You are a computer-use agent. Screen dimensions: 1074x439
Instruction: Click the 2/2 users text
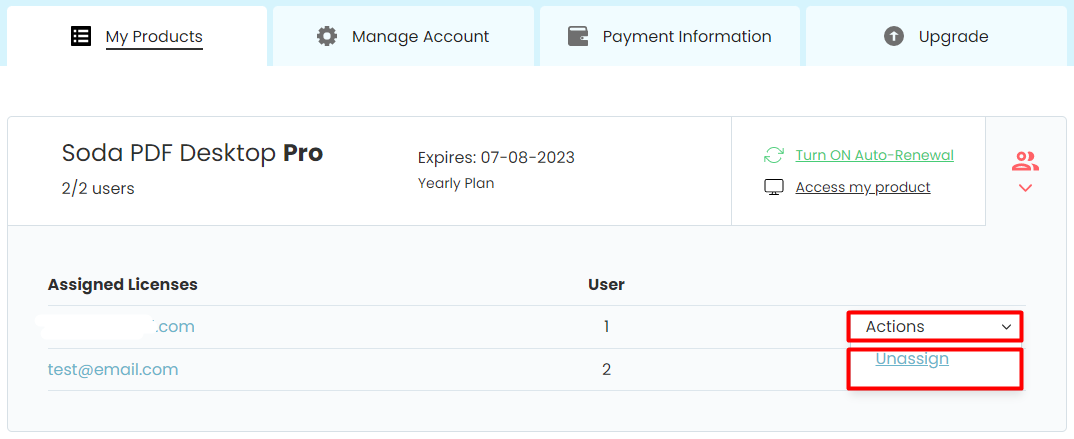coord(98,189)
